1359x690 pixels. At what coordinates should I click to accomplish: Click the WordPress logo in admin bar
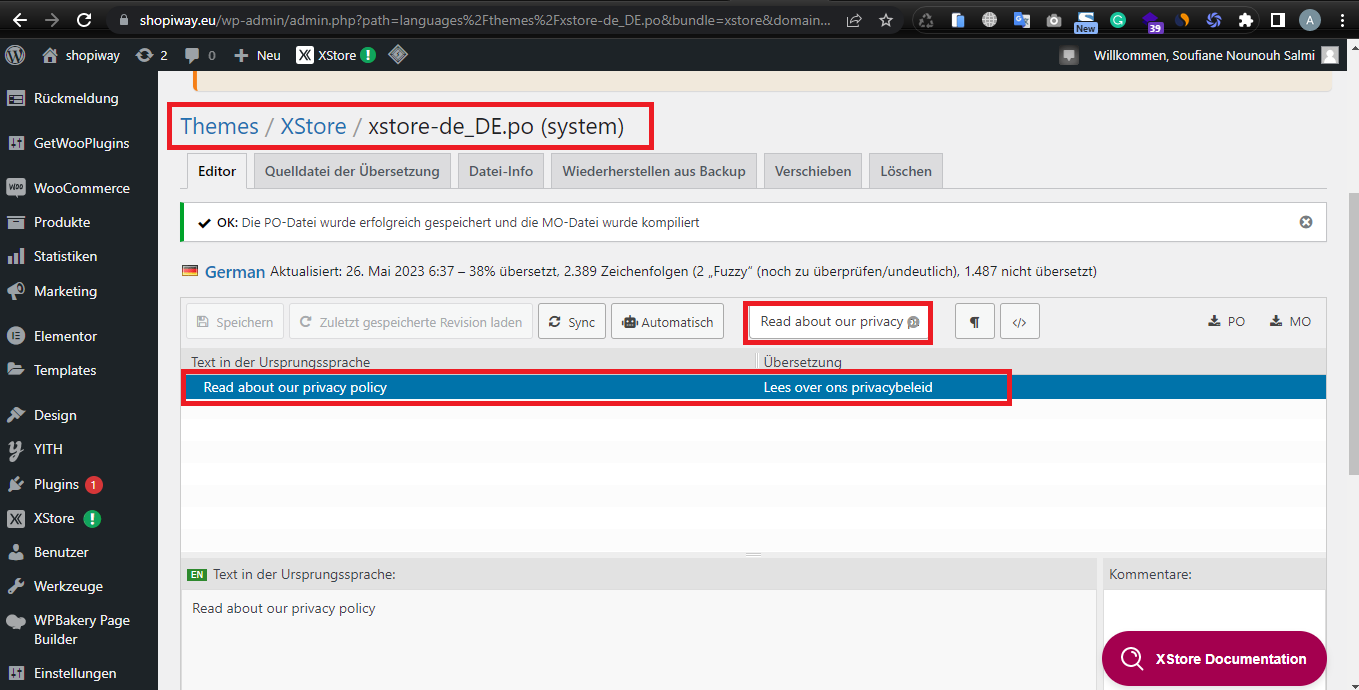[15, 55]
